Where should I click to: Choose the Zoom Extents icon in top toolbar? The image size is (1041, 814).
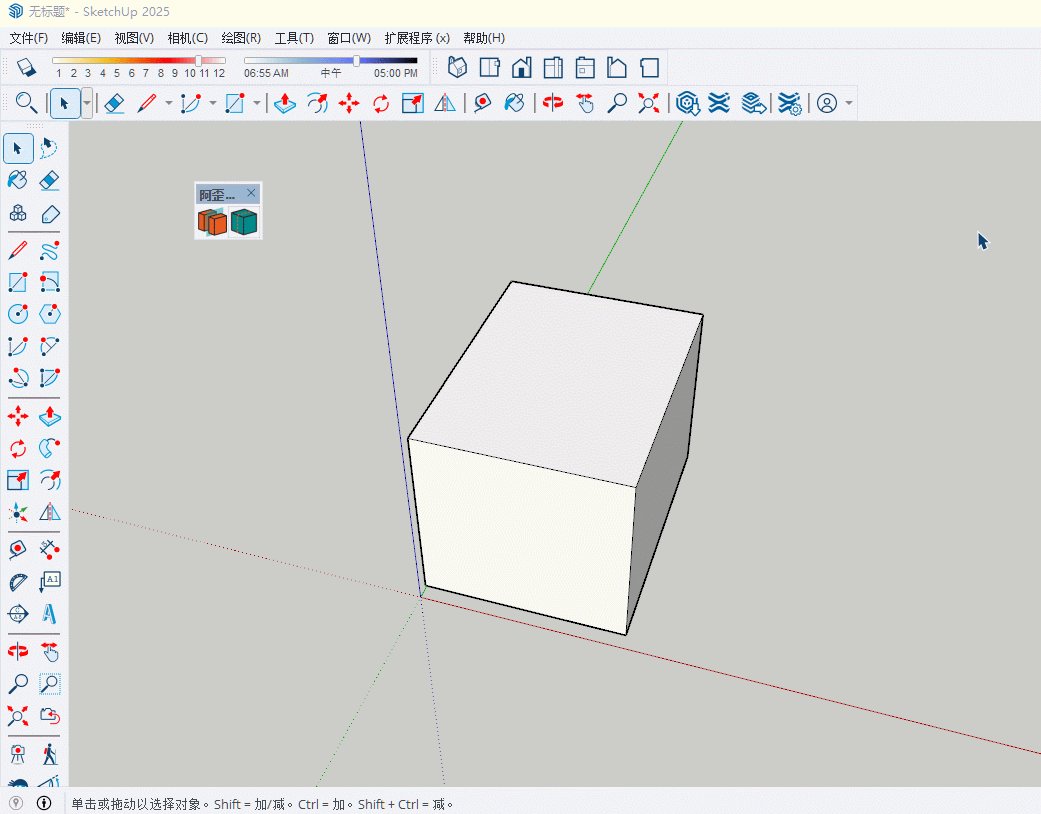click(x=649, y=103)
